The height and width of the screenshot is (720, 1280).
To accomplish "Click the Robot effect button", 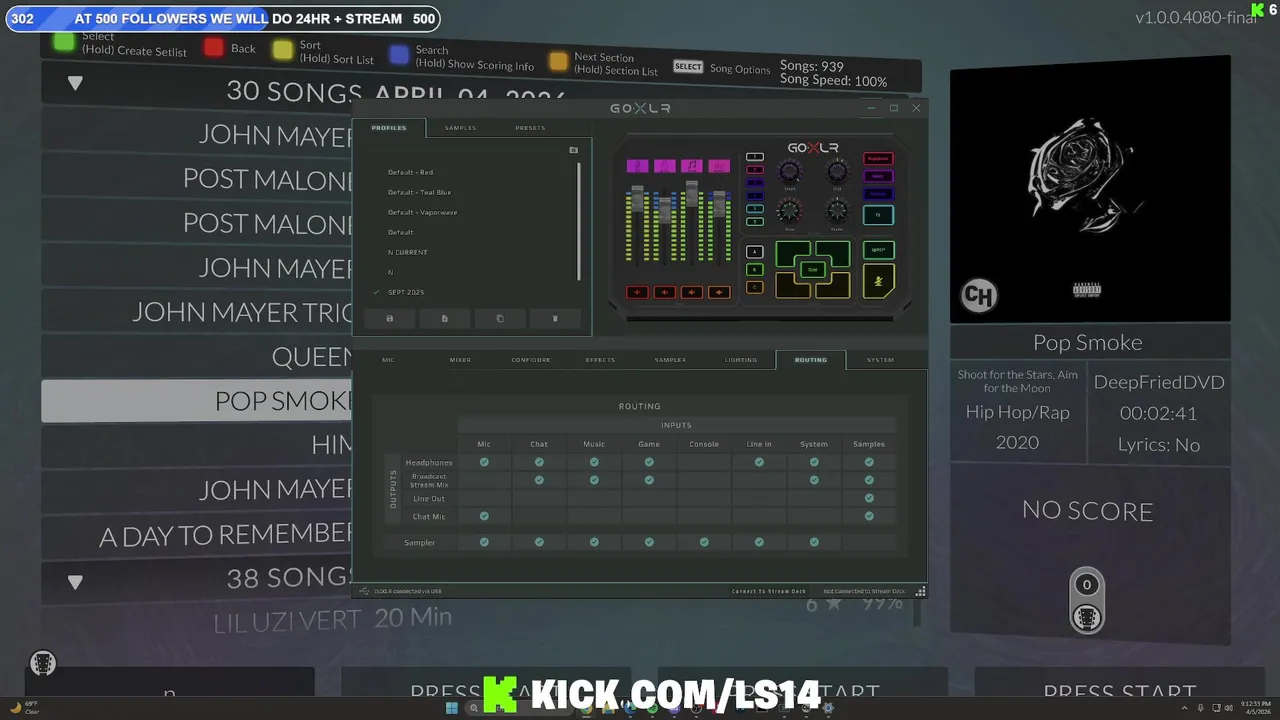I will point(878,176).
